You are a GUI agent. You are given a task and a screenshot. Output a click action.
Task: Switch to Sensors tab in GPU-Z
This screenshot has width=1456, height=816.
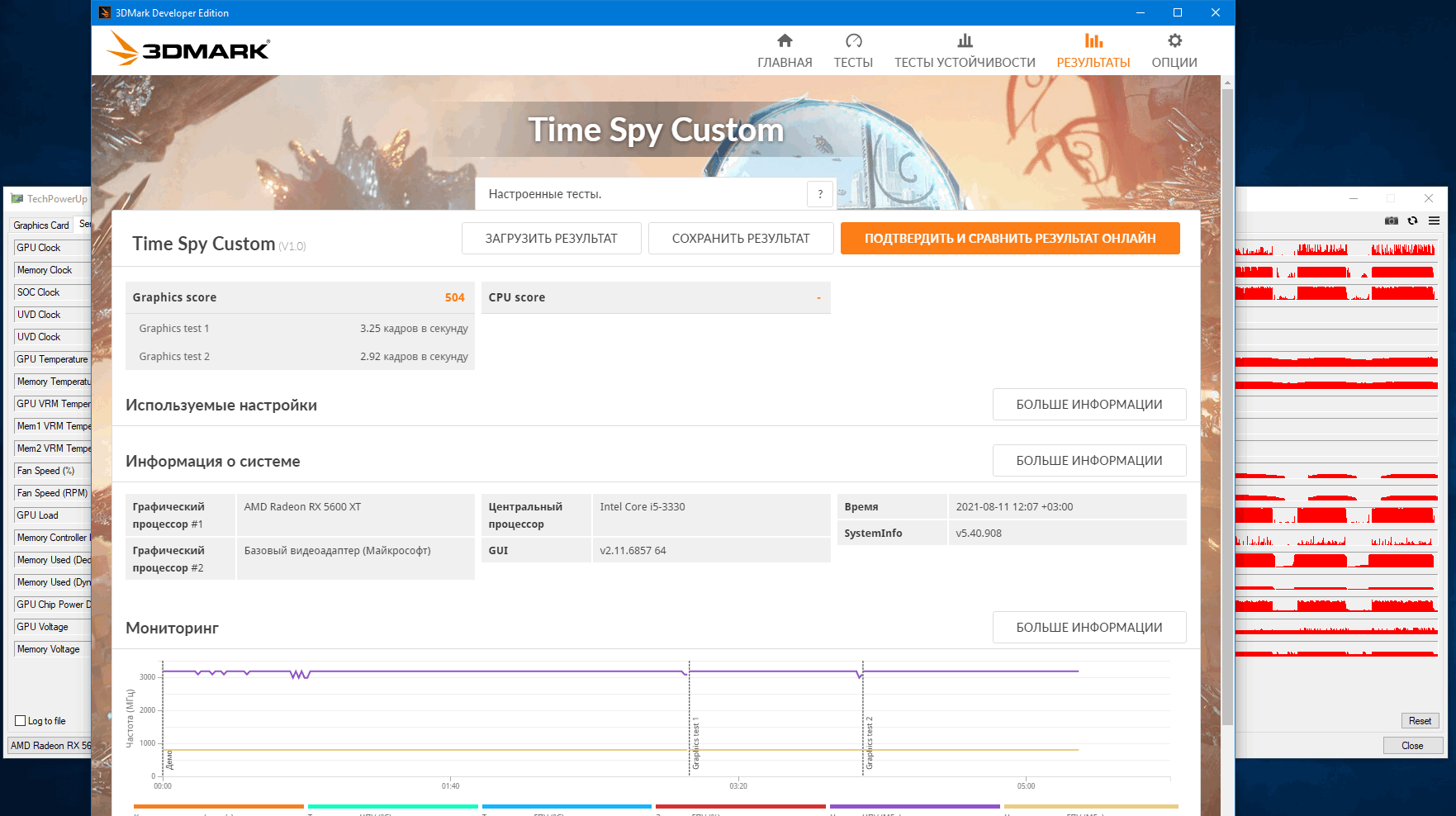coord(83,224)
